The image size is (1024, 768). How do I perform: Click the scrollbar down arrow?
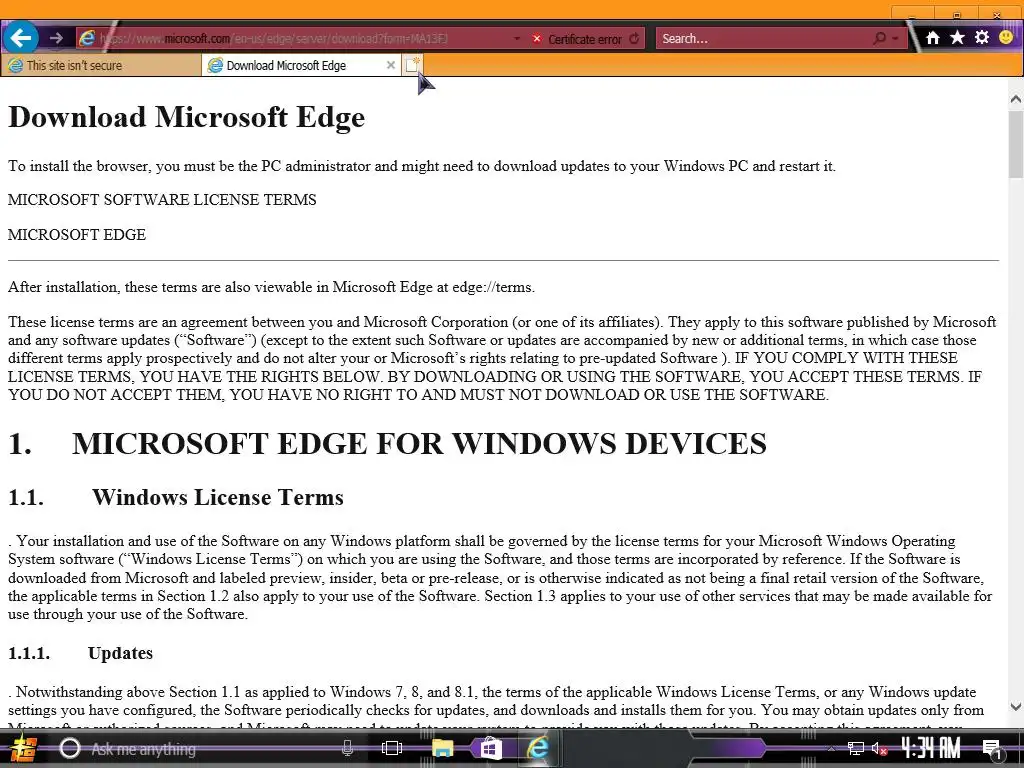[1016, 707]
